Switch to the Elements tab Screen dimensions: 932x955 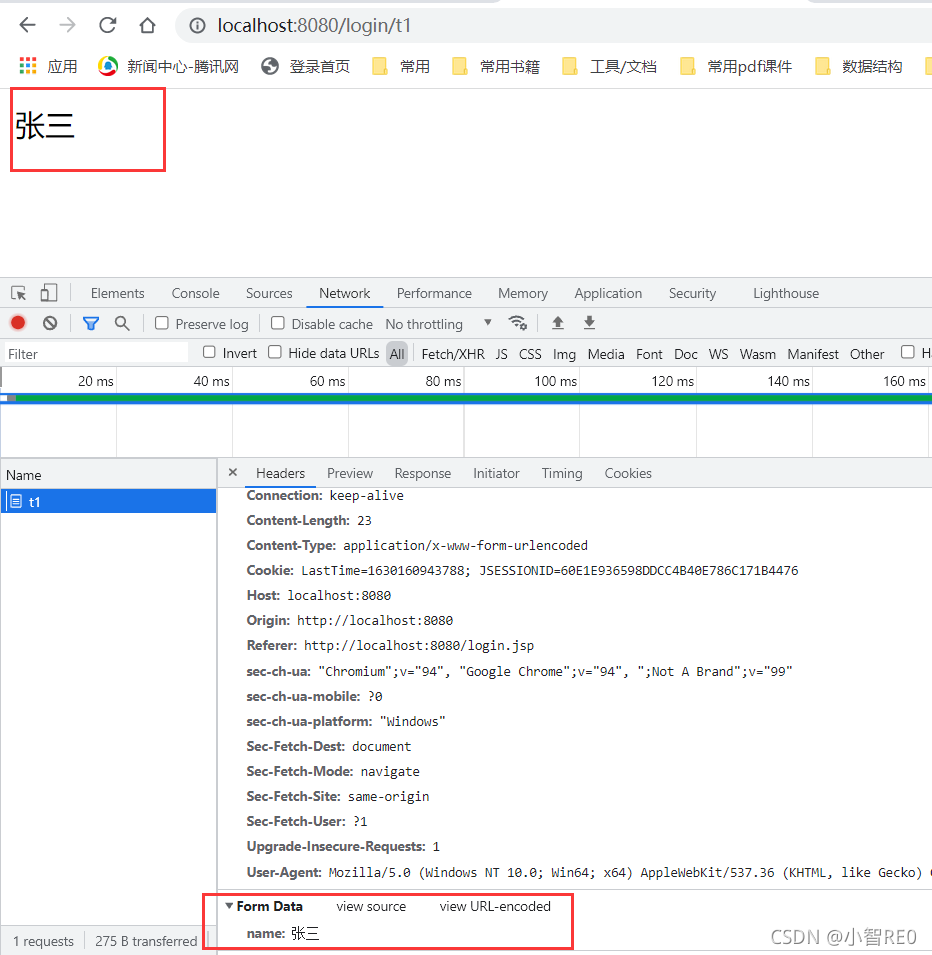pyautogui.click(x=118, y=294)
